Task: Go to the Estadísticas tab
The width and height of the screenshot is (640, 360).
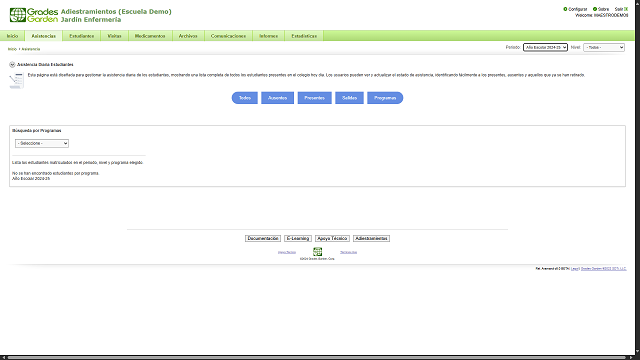Action: (304, 36)
